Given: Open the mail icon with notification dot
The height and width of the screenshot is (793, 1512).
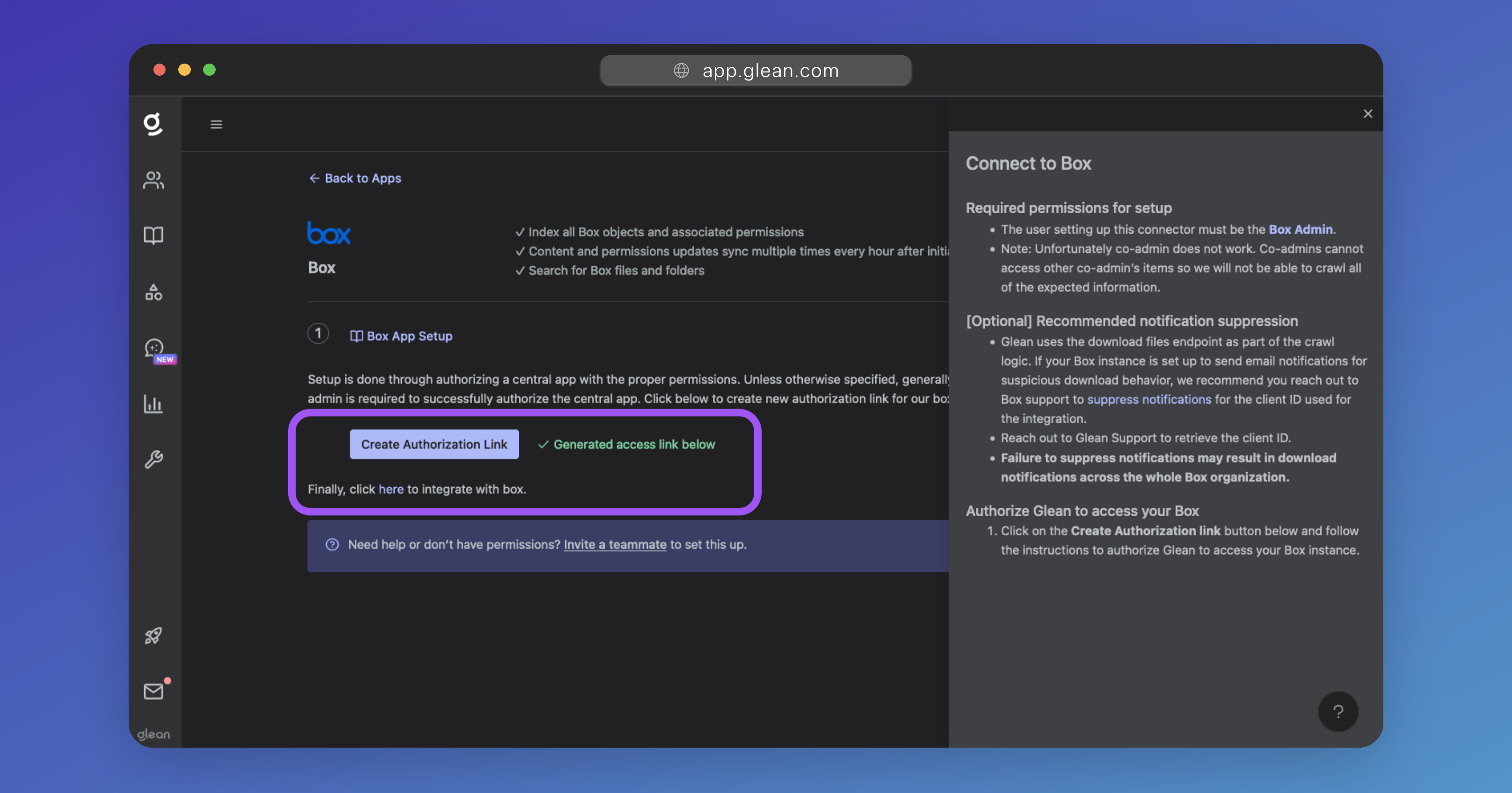Looking at the screenshot, I should [154, 691].
